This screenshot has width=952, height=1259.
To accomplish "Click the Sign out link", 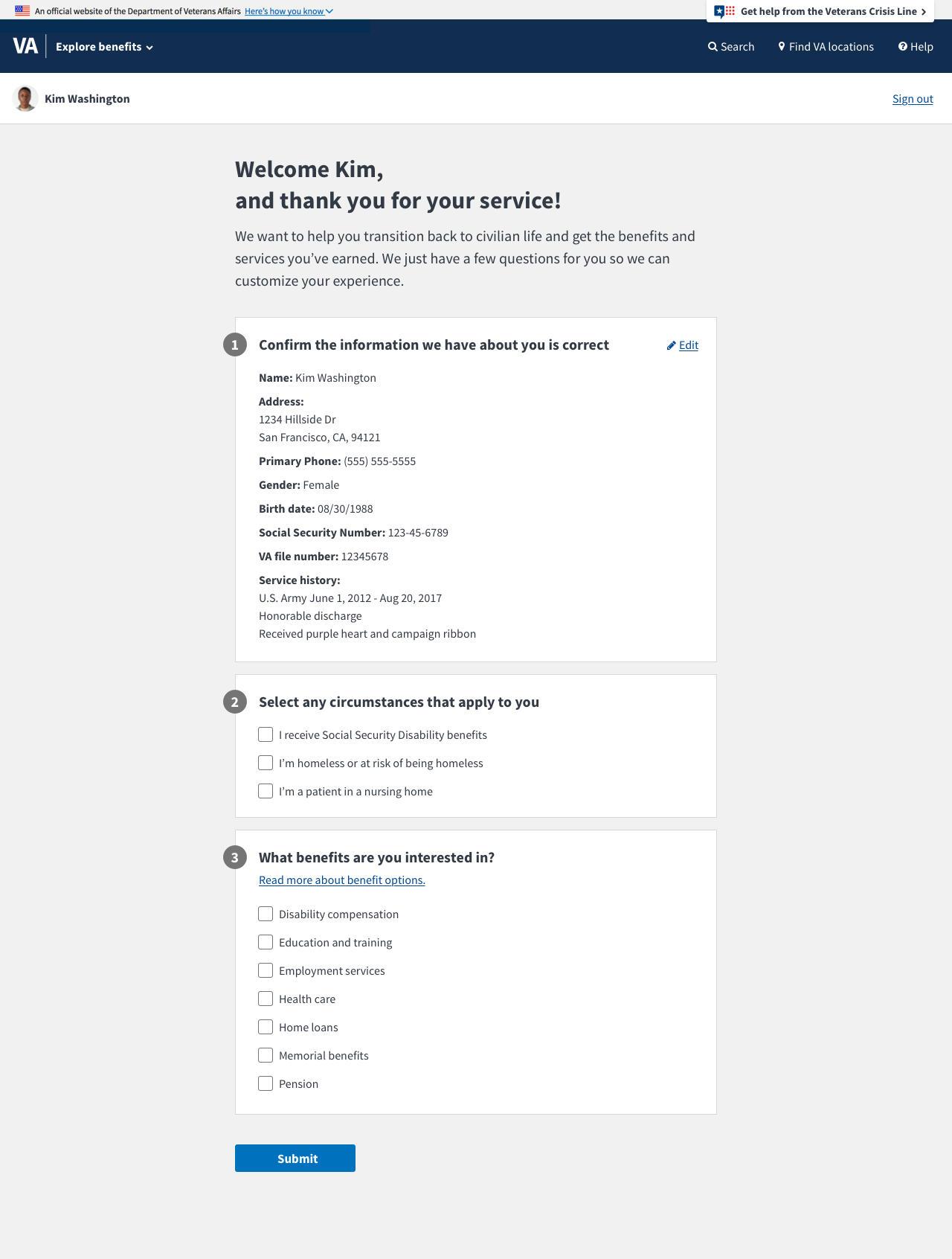I will click(x=913, y=99).
